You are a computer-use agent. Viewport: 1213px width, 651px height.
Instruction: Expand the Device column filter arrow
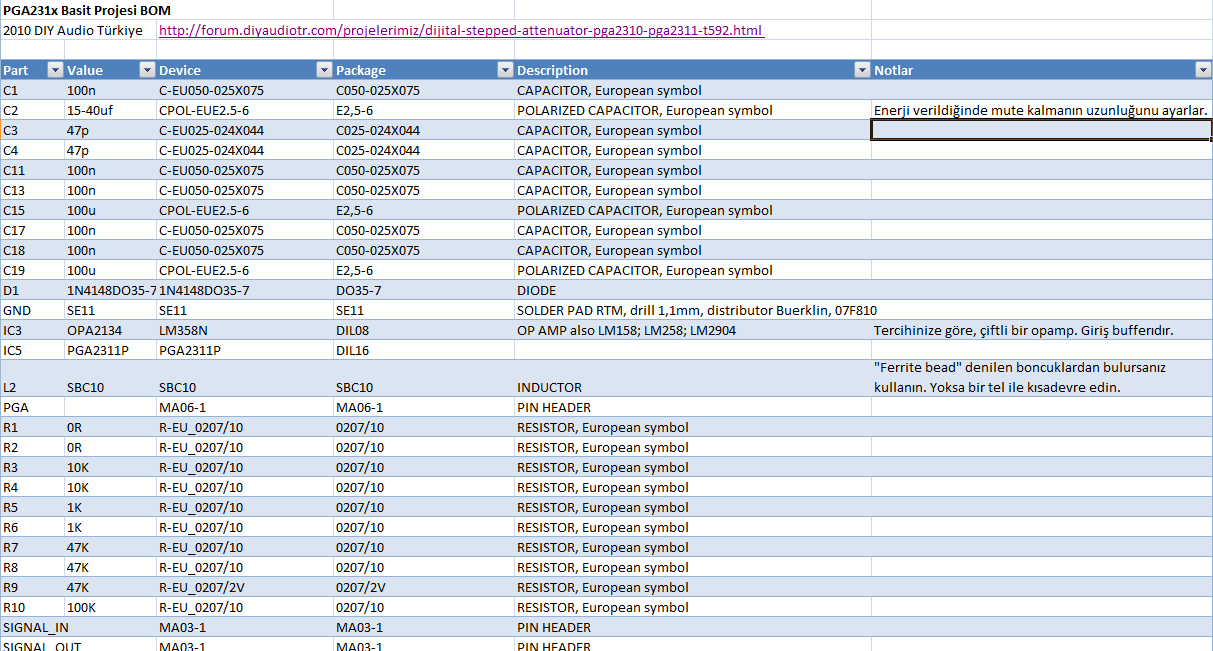coord(323,70)
